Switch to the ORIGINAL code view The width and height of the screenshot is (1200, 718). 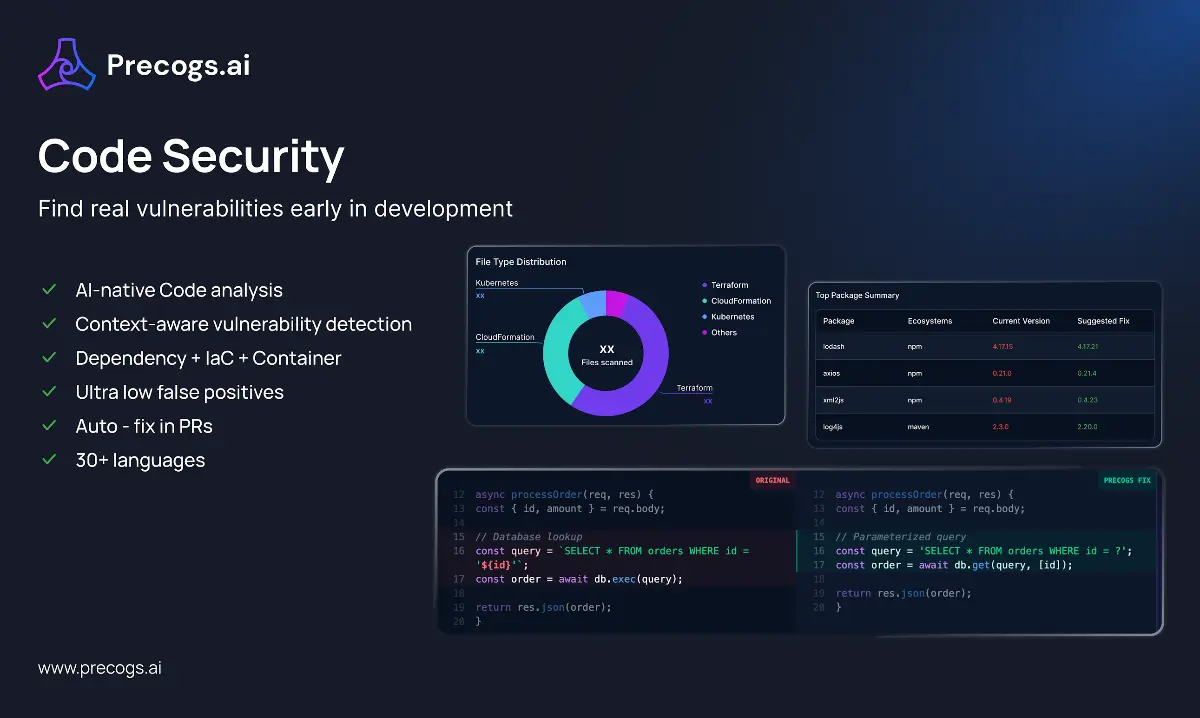771,480
